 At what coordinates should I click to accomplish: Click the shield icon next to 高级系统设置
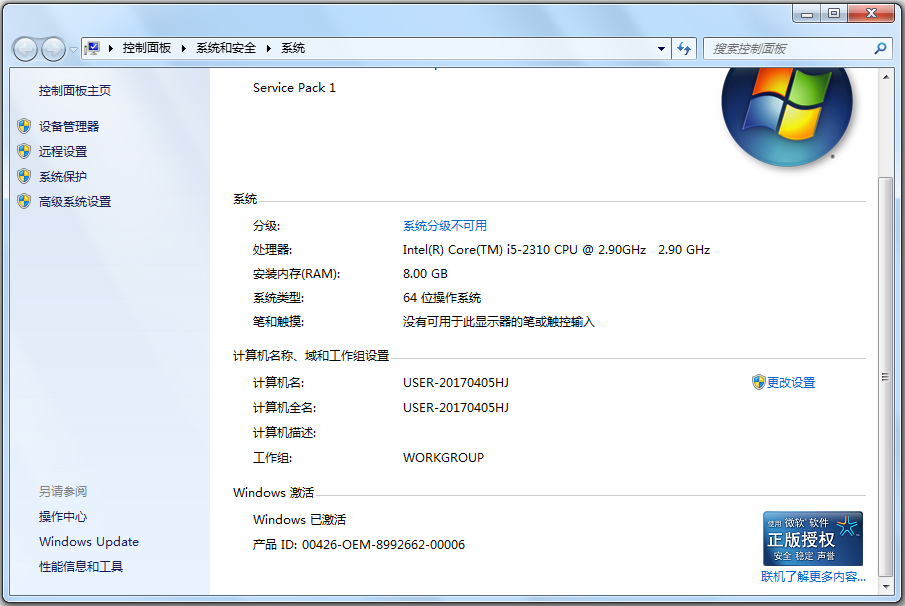coord(24,201)
